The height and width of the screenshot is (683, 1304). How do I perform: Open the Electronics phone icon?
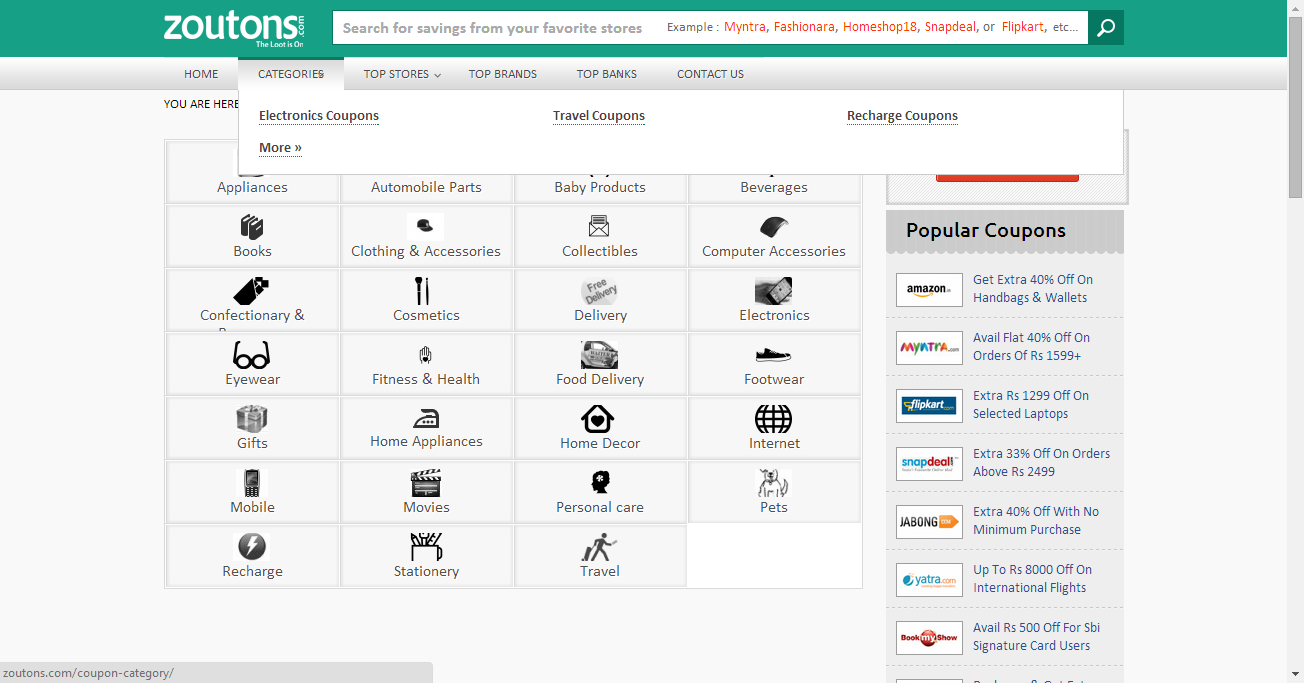[774, 291]
